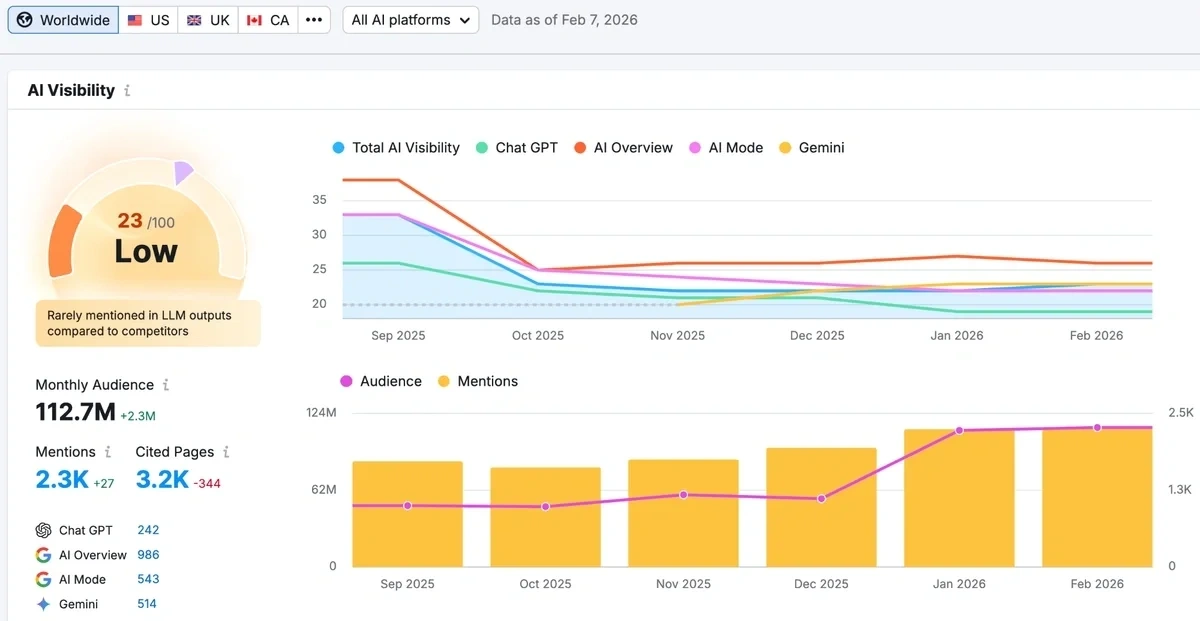
Task: Click the Dec 2025 audience data point
Action: [821, 498]
